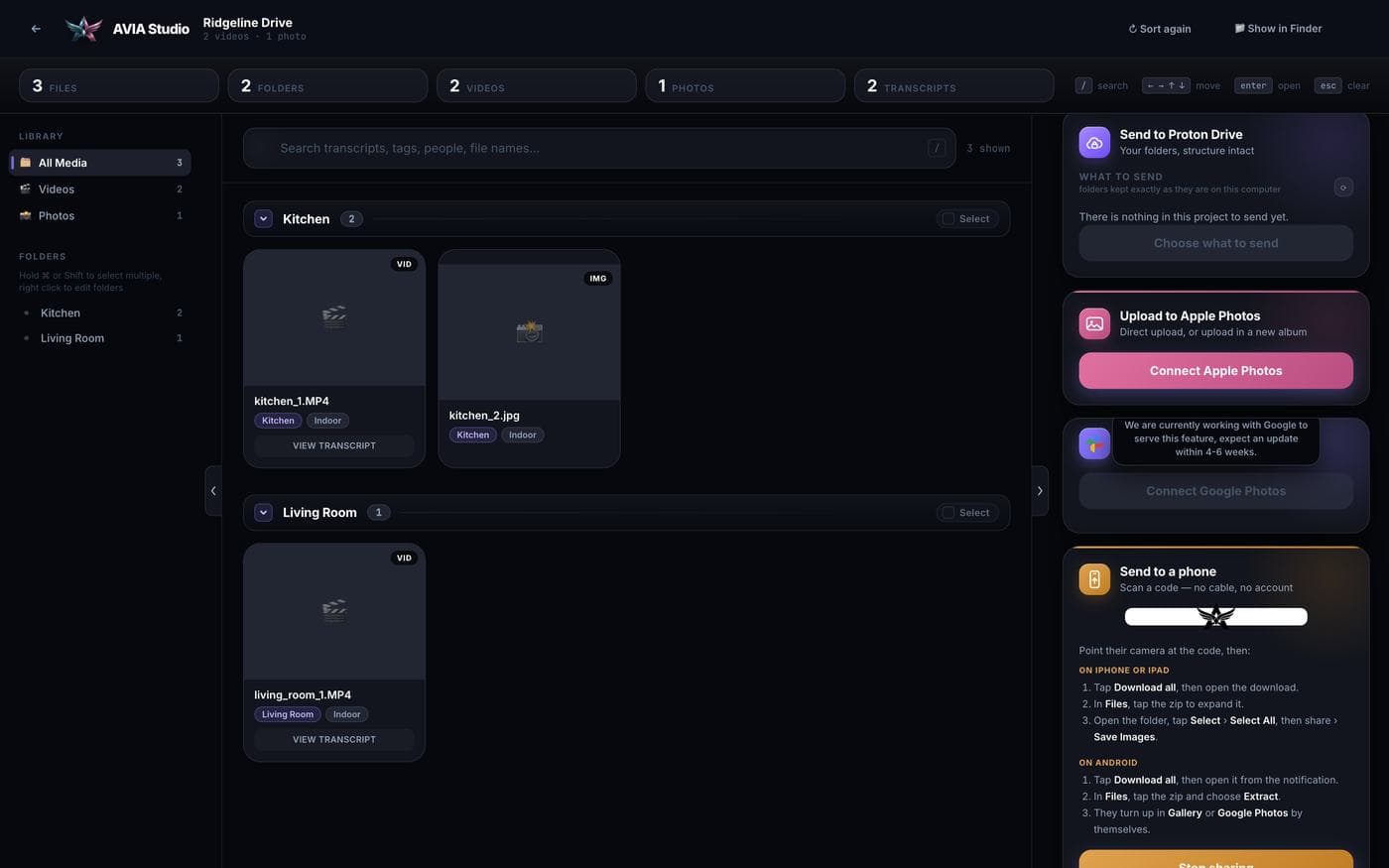Go back using the top-left arrow
1389x868 pixels.
[36, 29]
